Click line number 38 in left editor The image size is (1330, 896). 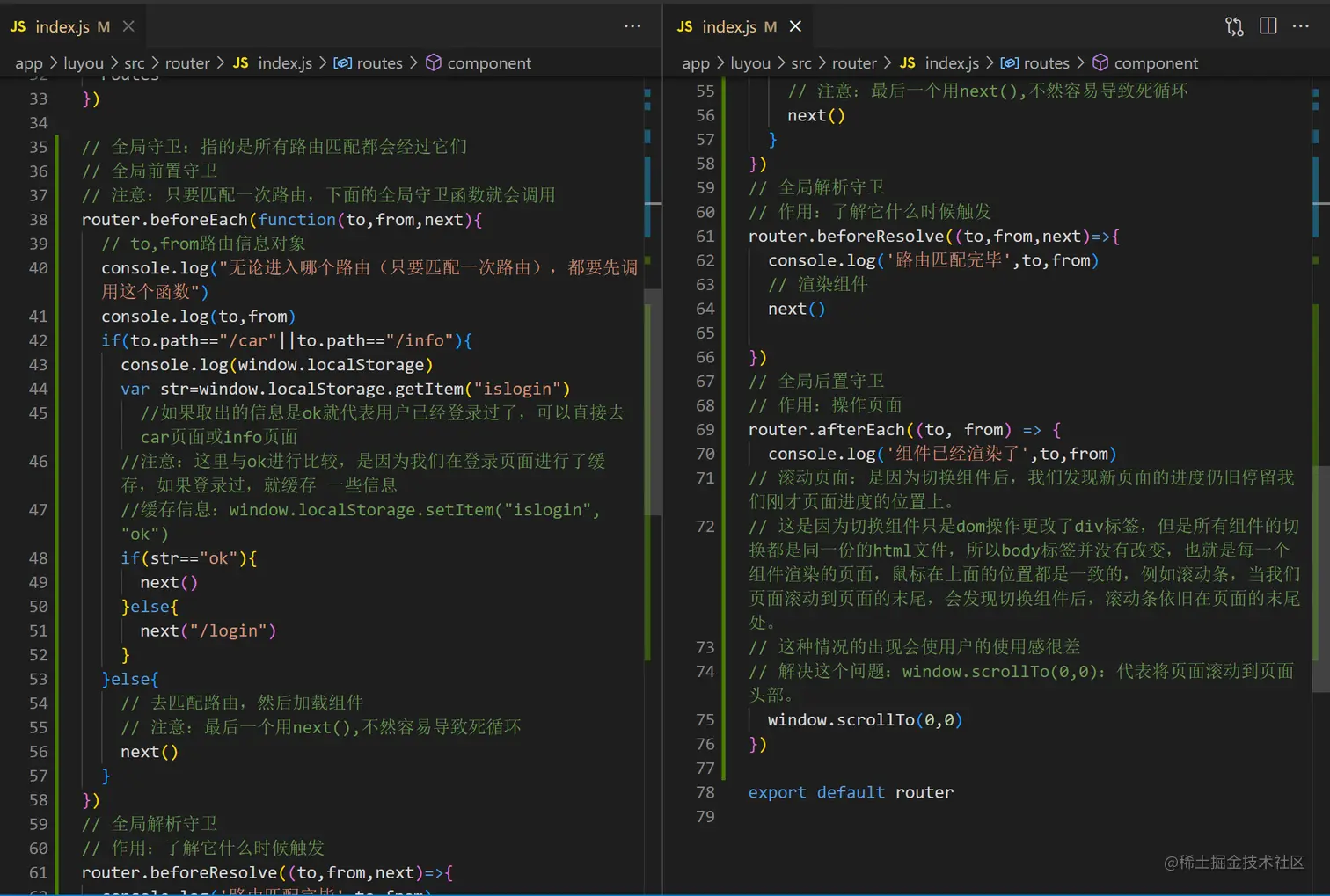pos(38,220)
